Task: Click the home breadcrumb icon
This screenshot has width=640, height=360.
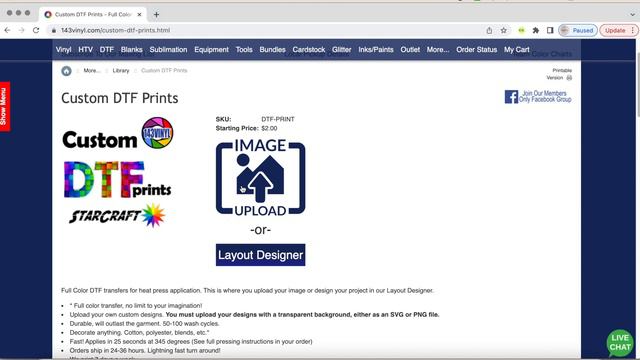Action: [x=67, y=71]
